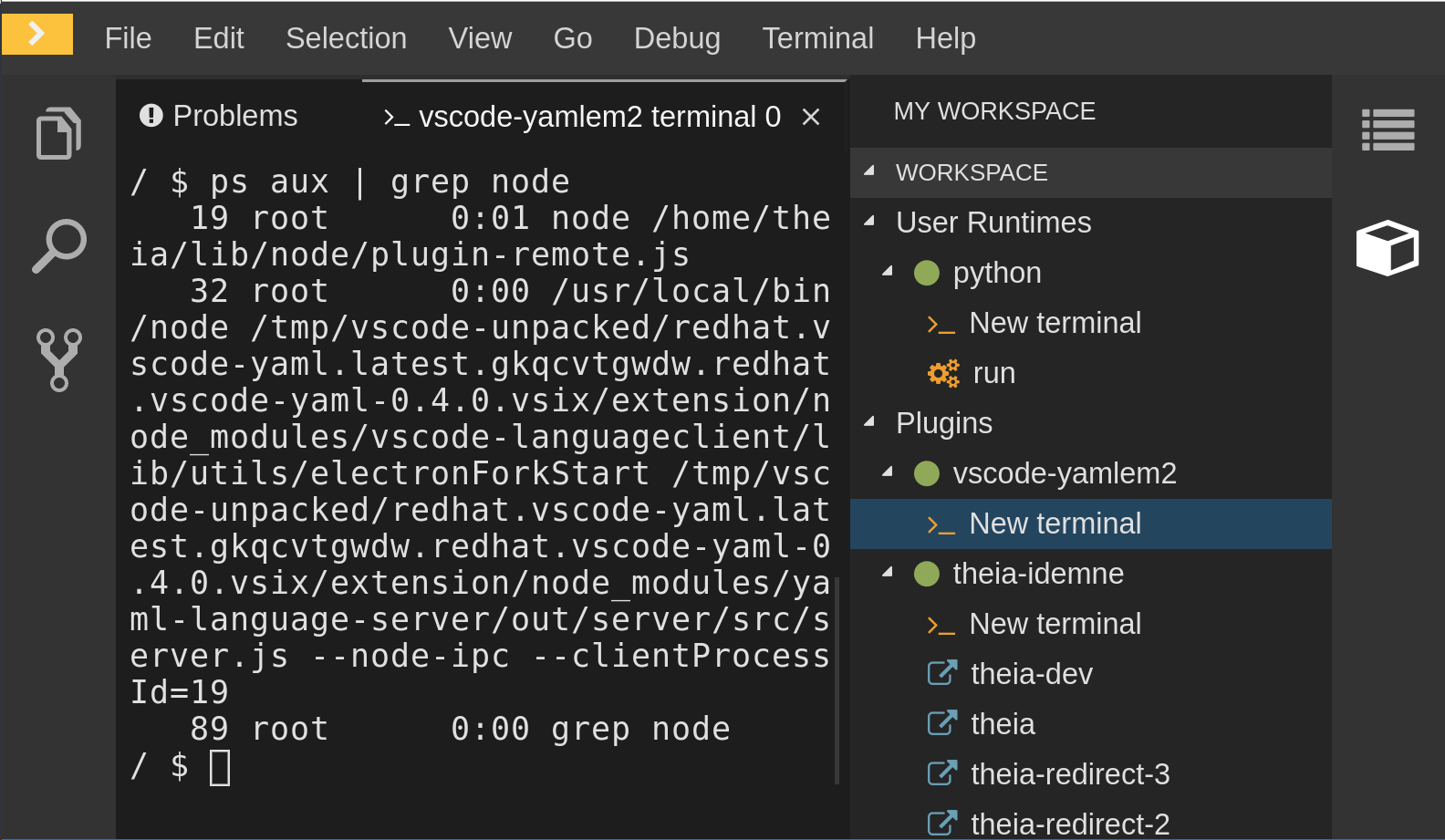The height and width of the screenshot is (840, 1445).
Task: Open the Terminal menu
Action: [817, 38]
